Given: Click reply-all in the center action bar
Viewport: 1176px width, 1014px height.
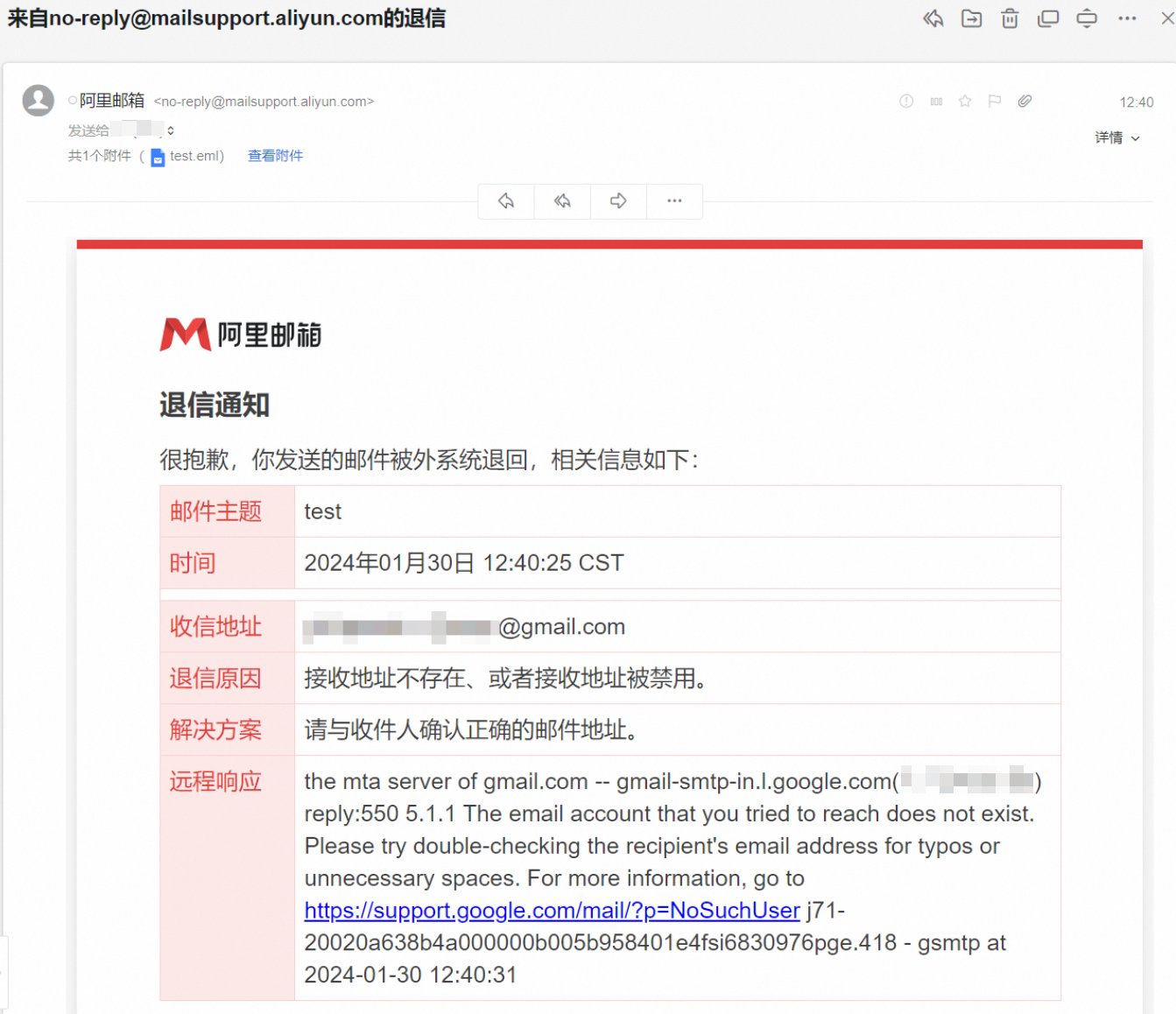Looking at the screenshot, I should point(562,201).
